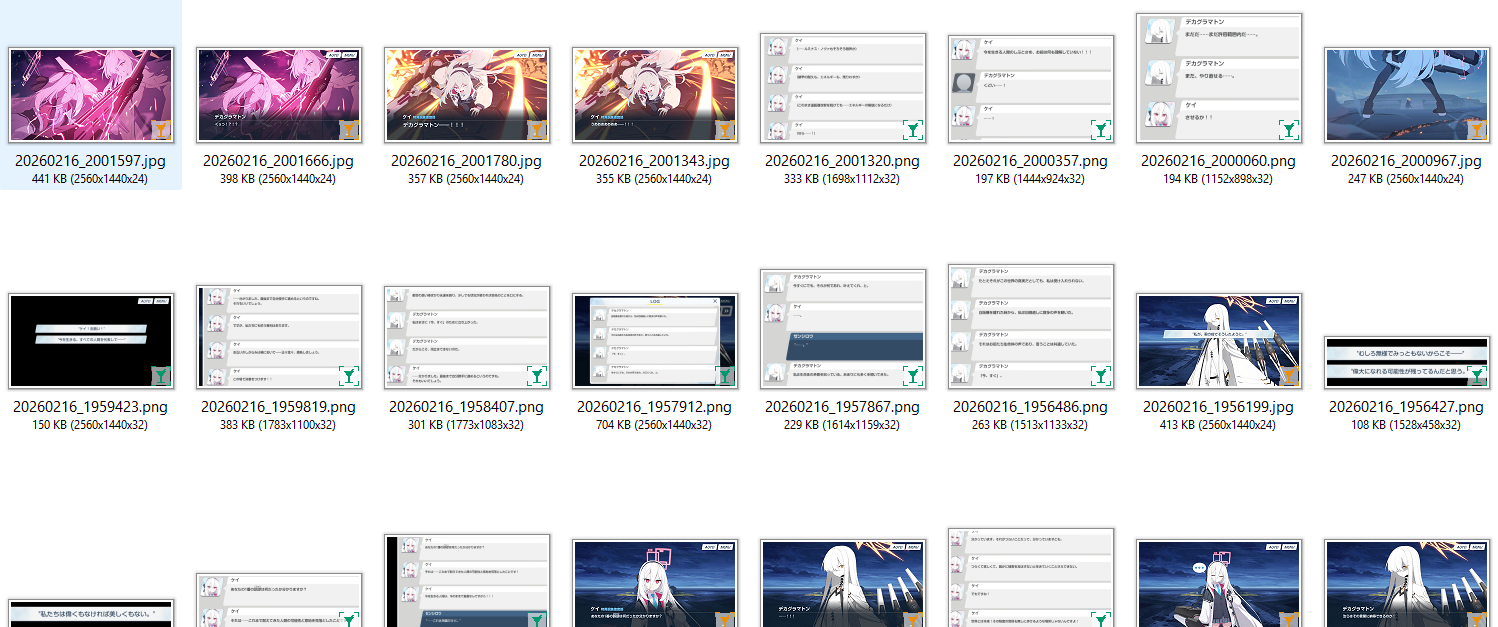Image resolution: width=1498 pixels, height=627 pixels.
Task: Click the file name 20260216_1956486.png
Action: [x=1031, y=407]
